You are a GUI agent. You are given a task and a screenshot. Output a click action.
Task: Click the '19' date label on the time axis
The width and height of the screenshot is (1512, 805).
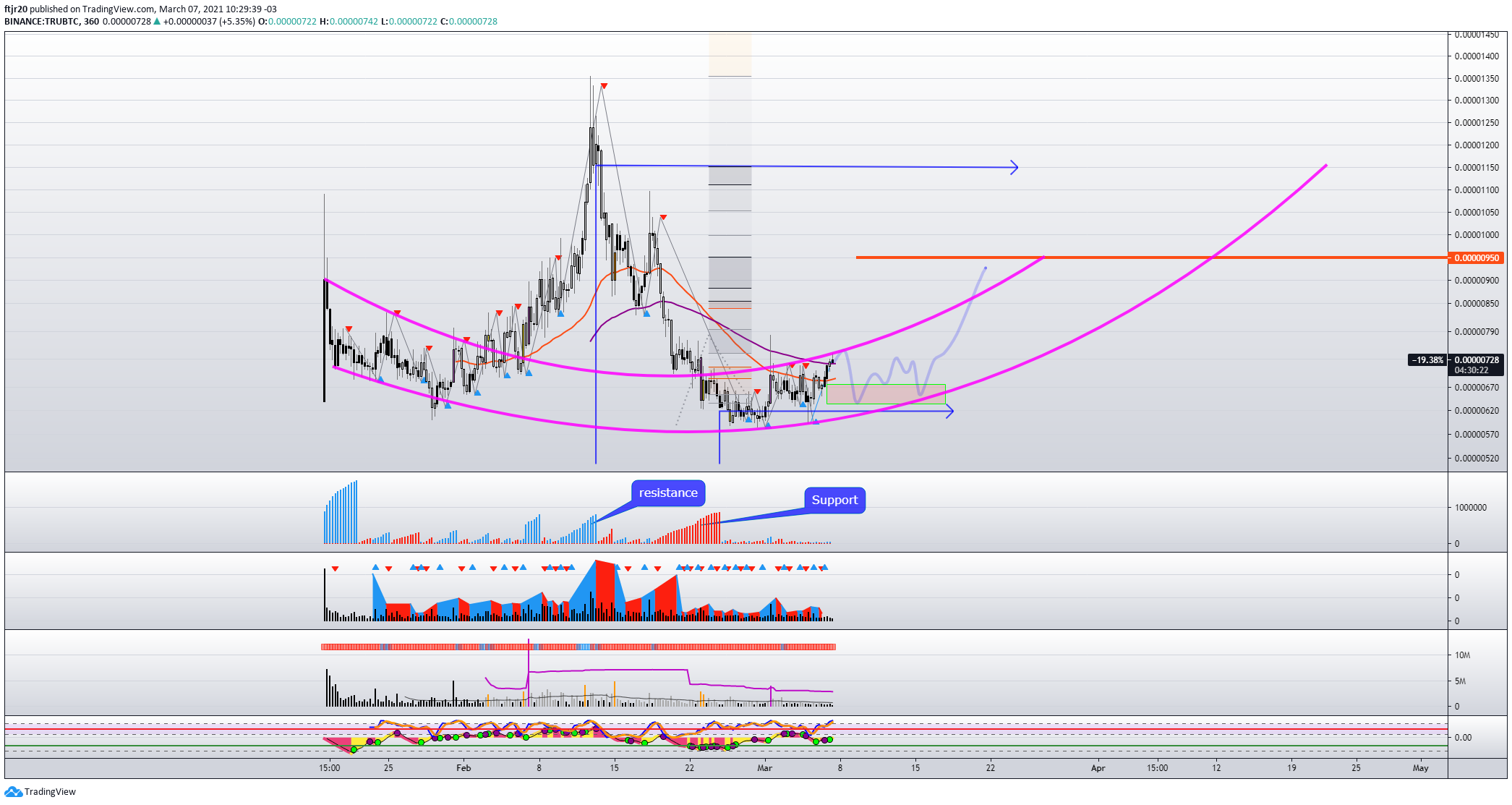1291,767
